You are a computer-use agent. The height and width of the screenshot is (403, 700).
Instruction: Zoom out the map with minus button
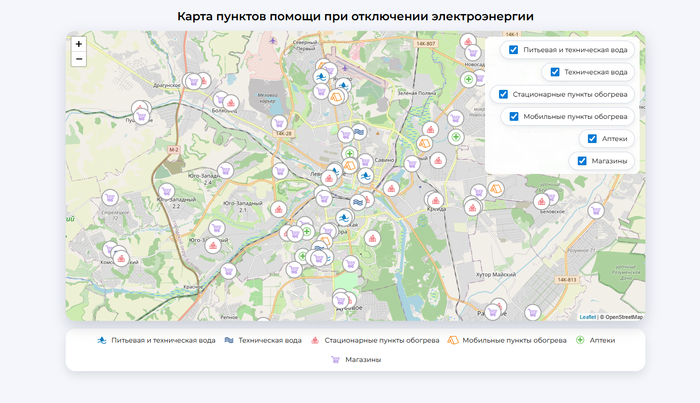tap(79, 58)
